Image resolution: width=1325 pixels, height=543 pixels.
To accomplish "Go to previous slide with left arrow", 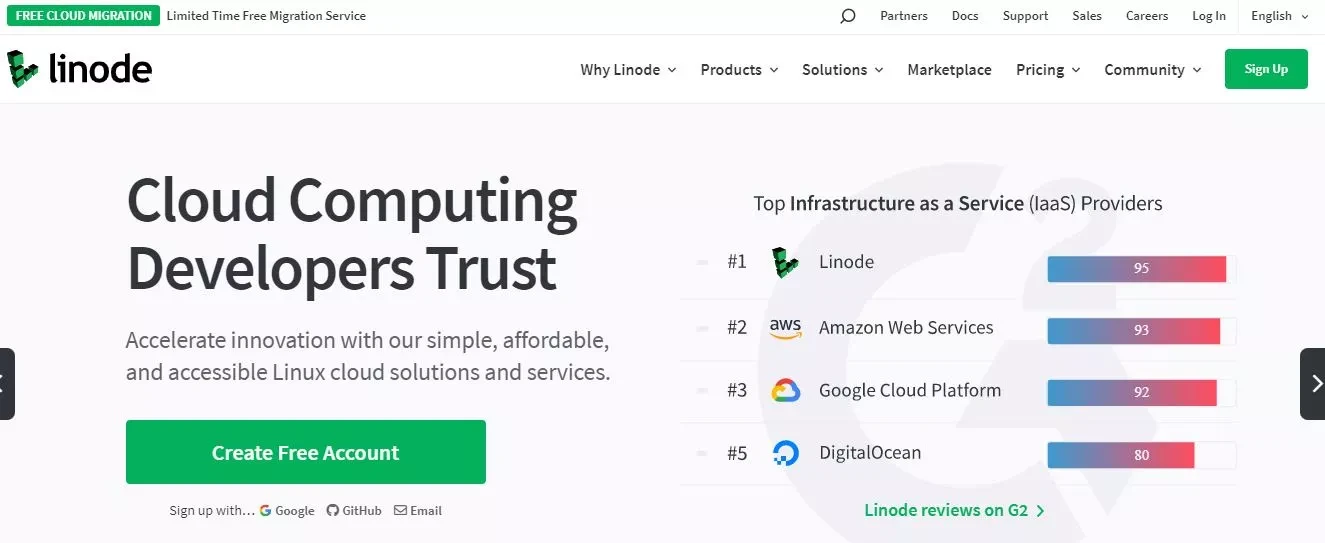I will (x=7, y=384).
